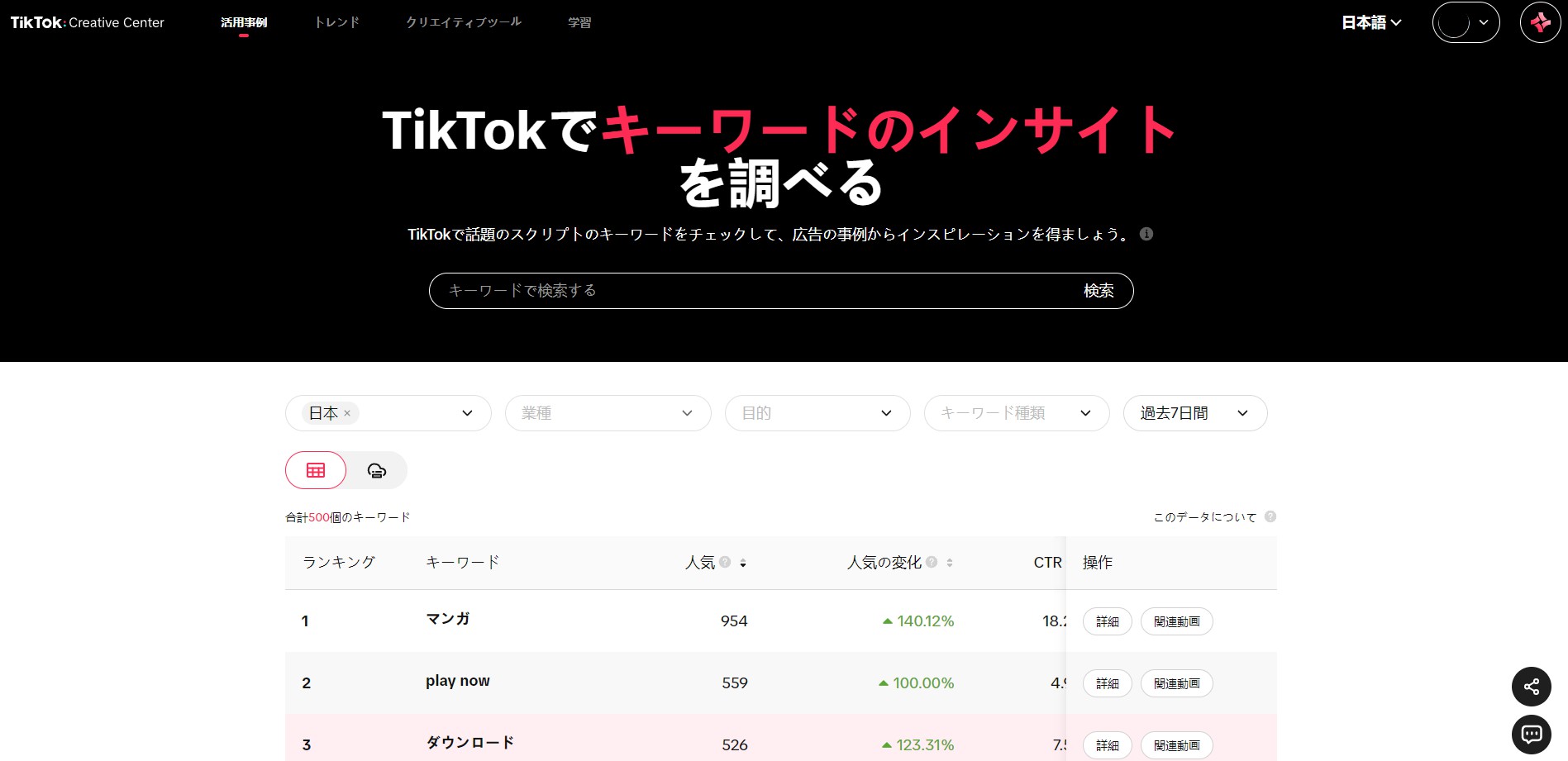The image size is (1568, 761).
Task: Open the 業種 dropdown filter
Action: (x=608, y=413)
